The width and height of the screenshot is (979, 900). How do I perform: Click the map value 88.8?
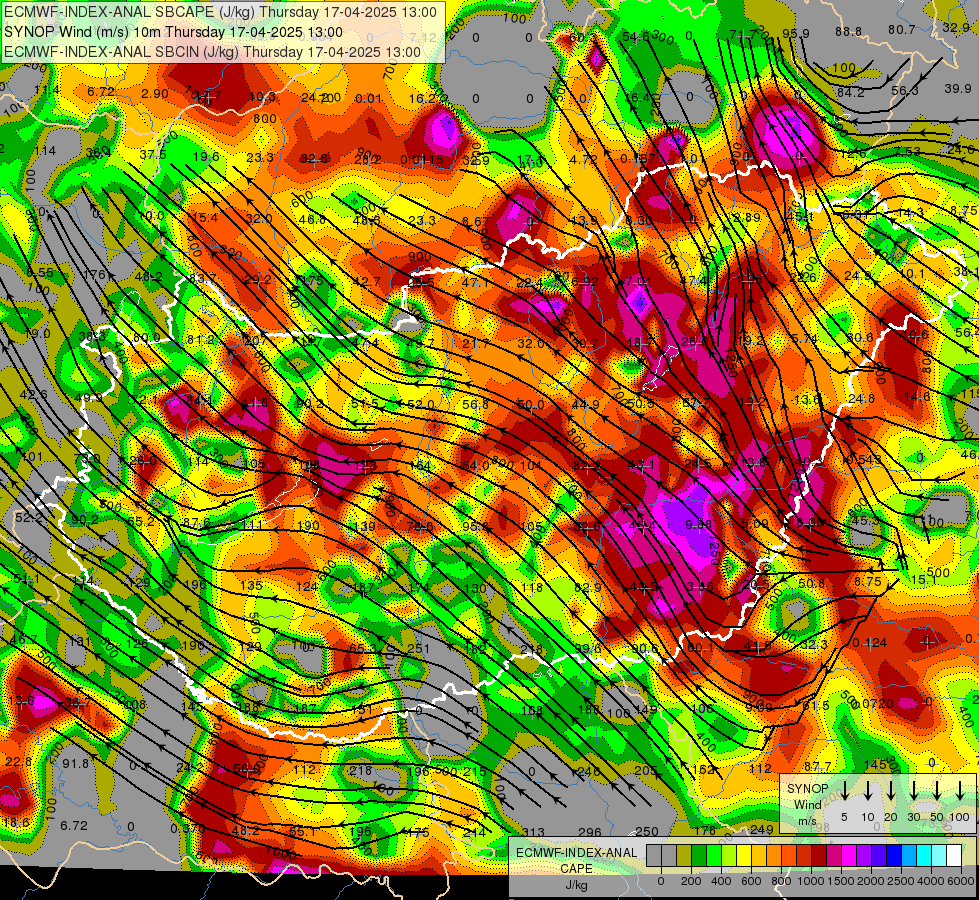[849, 31]
